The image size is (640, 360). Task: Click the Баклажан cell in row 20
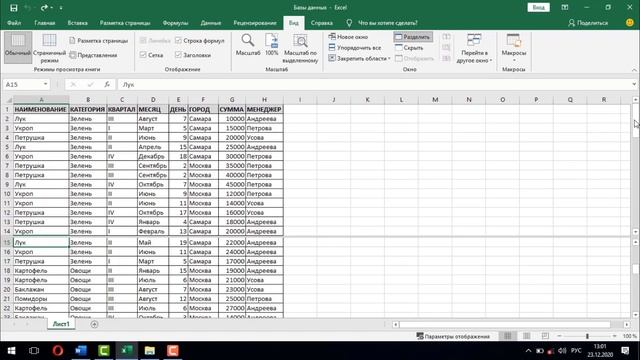click(x=41, y=289)
